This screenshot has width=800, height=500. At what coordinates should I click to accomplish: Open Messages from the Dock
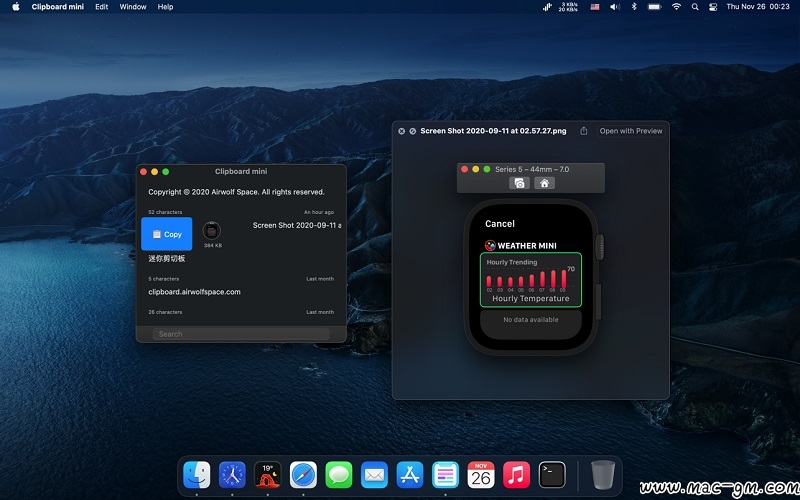(339, 475)
